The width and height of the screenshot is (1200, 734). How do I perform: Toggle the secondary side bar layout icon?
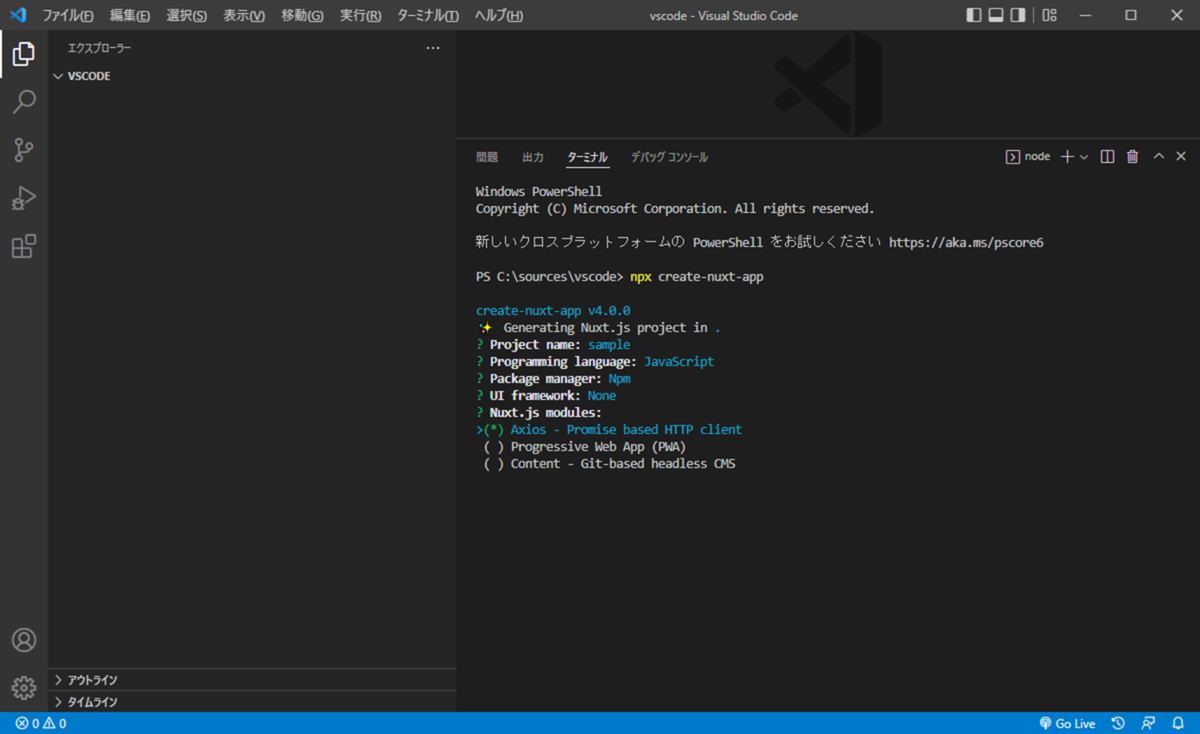pyautogui.click(x=1018, y=15)
